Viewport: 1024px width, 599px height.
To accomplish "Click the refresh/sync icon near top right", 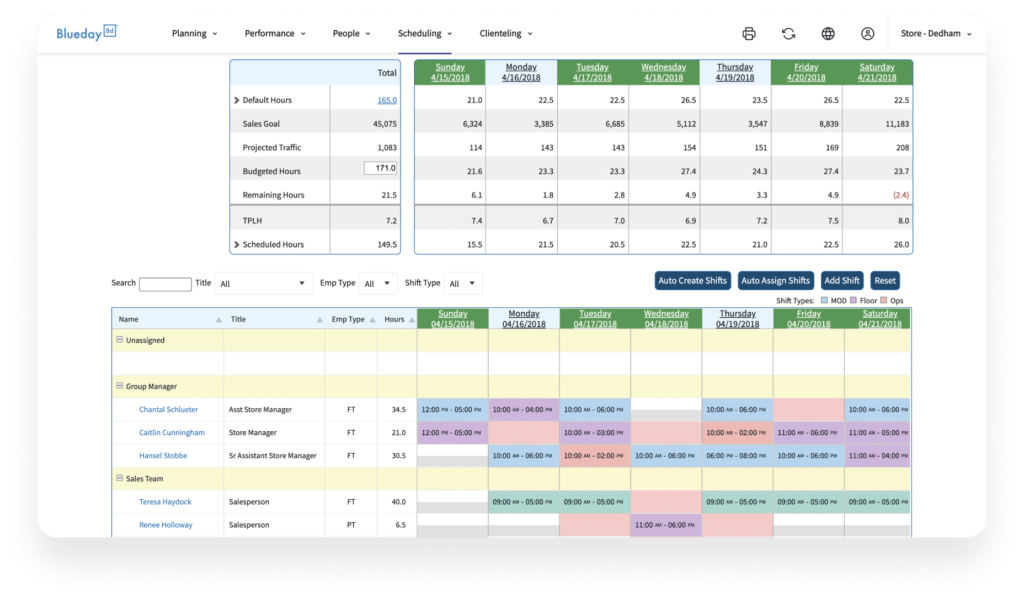I will [788, 33].
